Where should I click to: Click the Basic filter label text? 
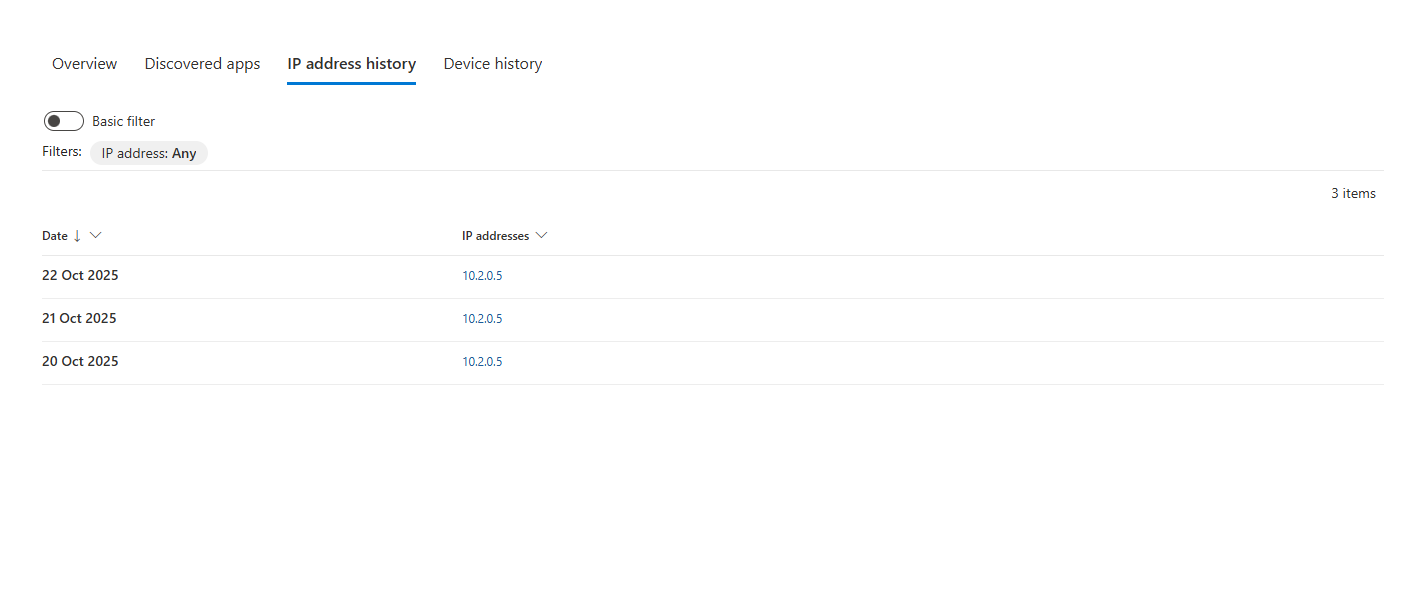123,121
